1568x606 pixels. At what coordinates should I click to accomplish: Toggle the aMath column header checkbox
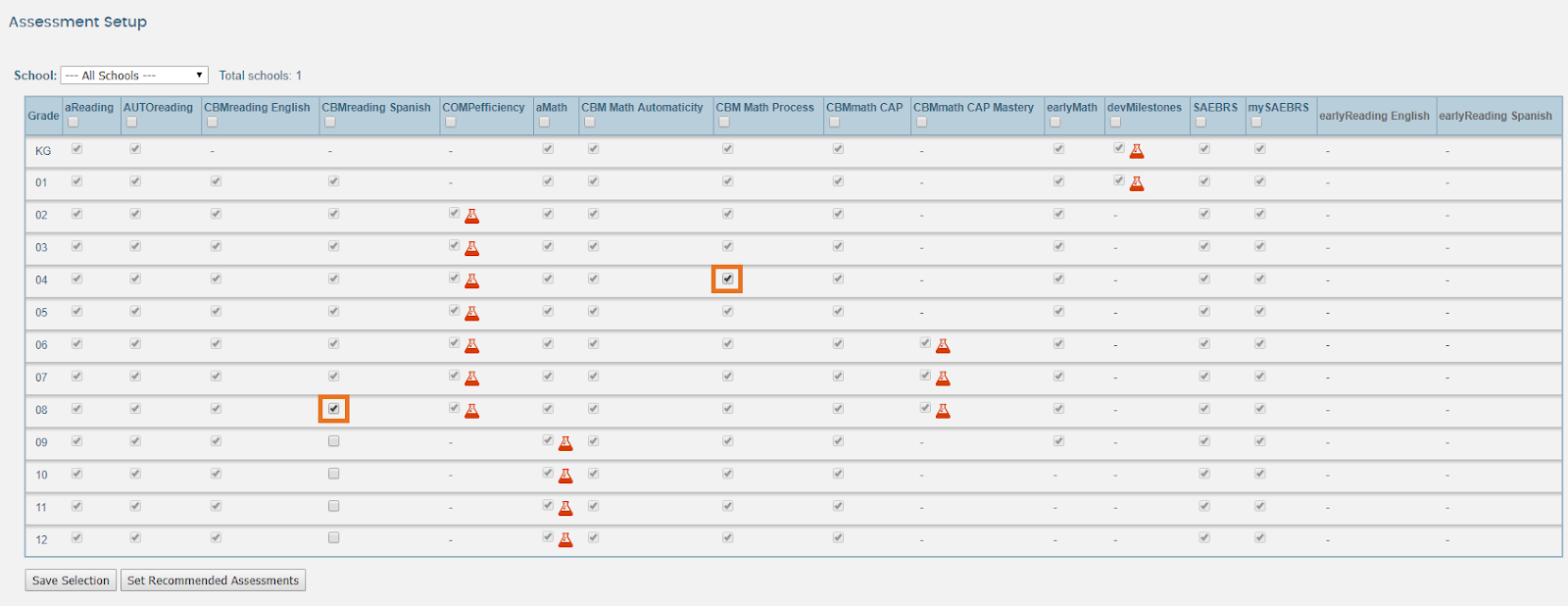point(544,123)
